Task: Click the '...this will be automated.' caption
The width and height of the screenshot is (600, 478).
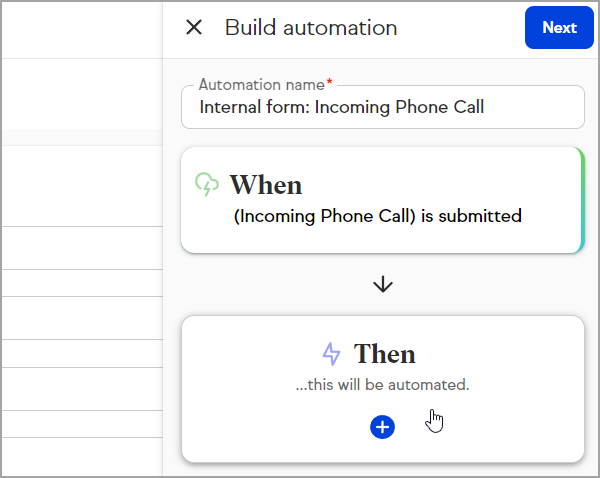Action: [x=382, y=385]
